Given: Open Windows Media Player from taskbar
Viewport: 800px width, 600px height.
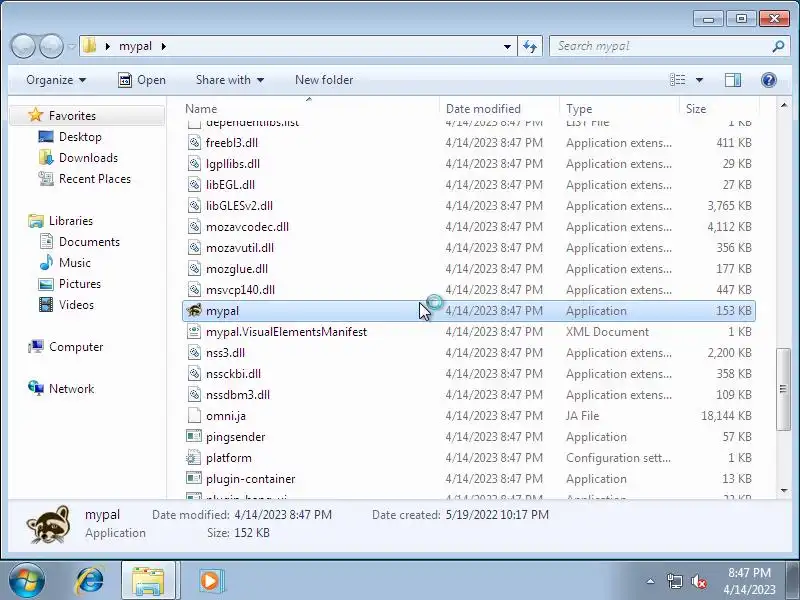Looking at the screenshot, I should click(210, 581).
